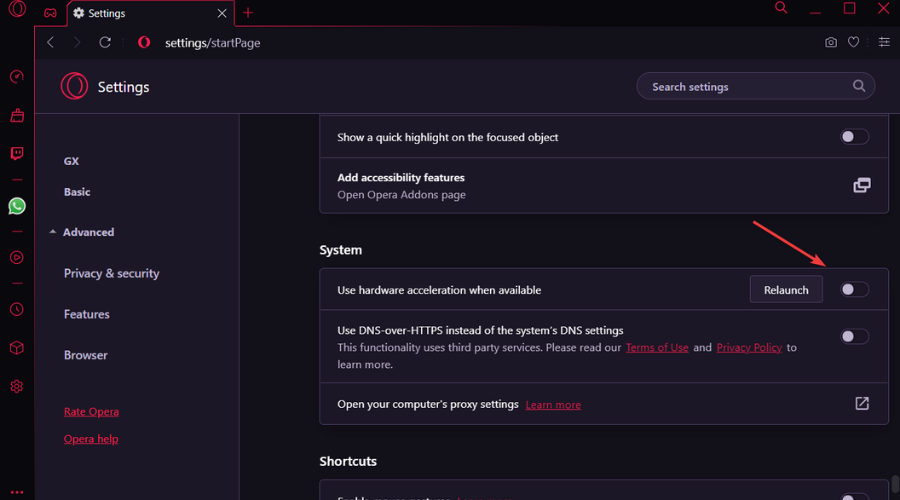Click the Shortcuts section heading
Image resolution: width=900 pixels, height=500 pixels.
348,461
